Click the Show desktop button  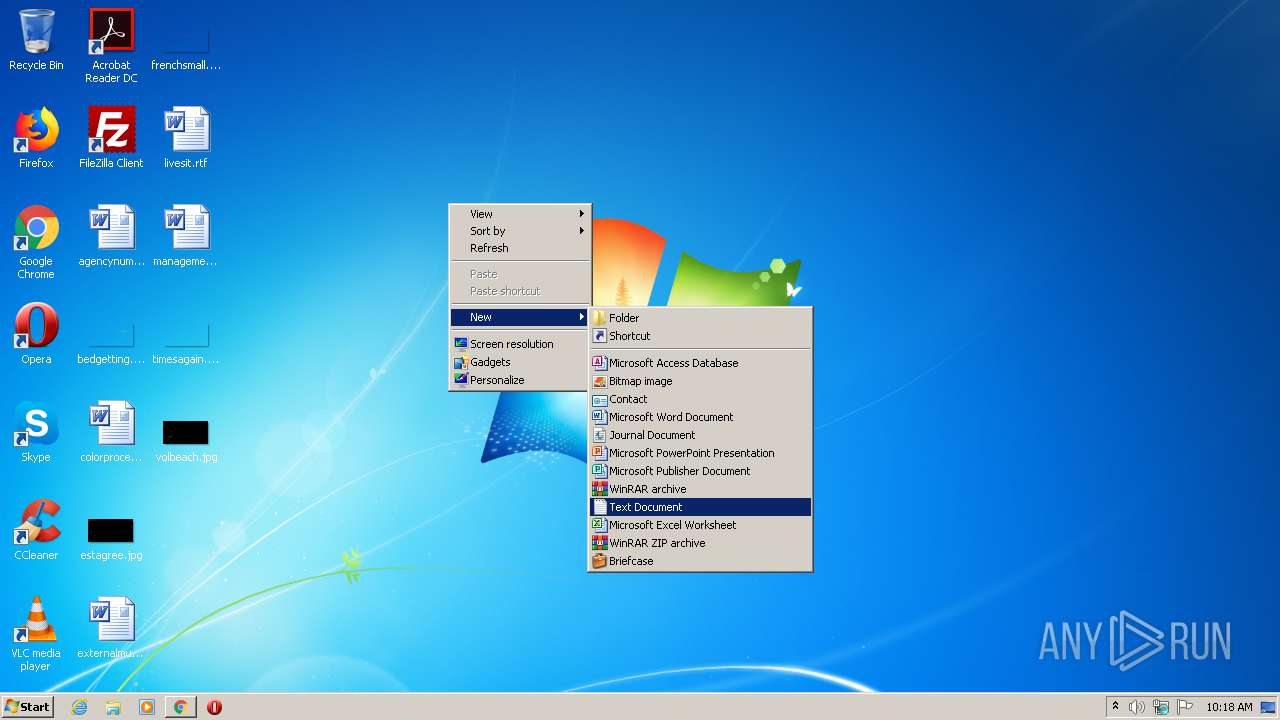(1269, 707)
